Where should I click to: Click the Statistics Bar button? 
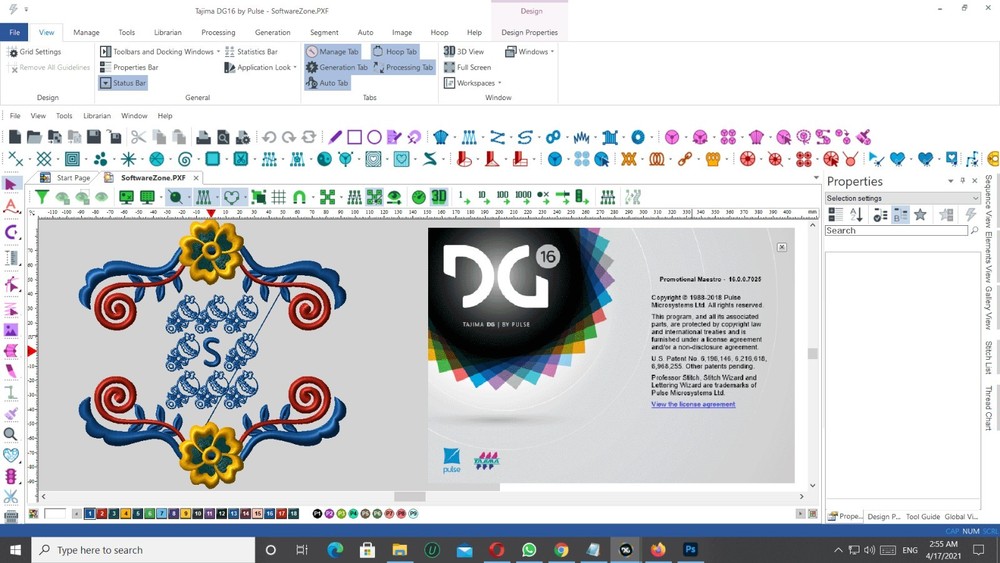[x=251, y=52]
